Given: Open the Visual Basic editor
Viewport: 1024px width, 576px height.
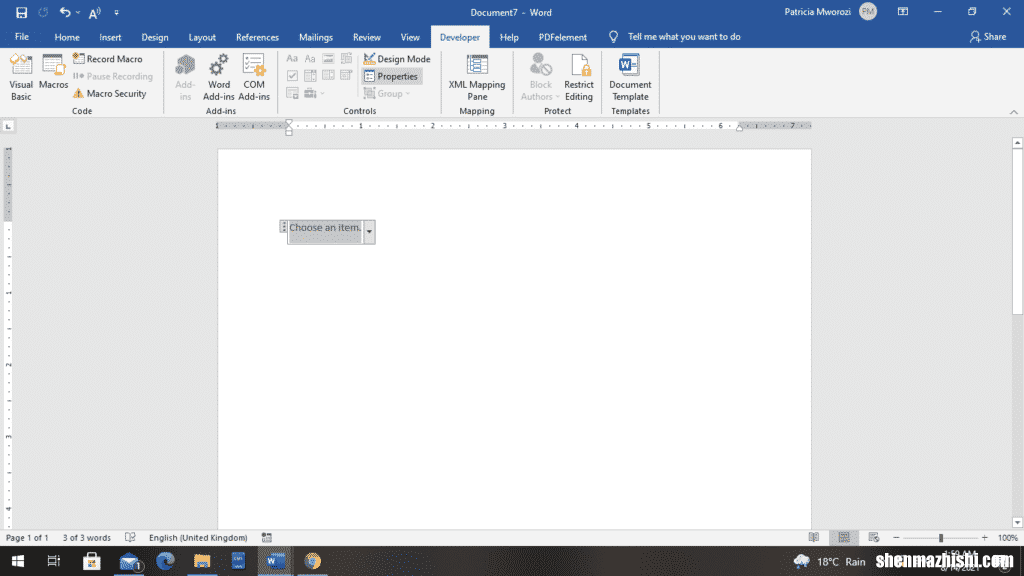Looking at the screenshot, I should tap(21, 77).
